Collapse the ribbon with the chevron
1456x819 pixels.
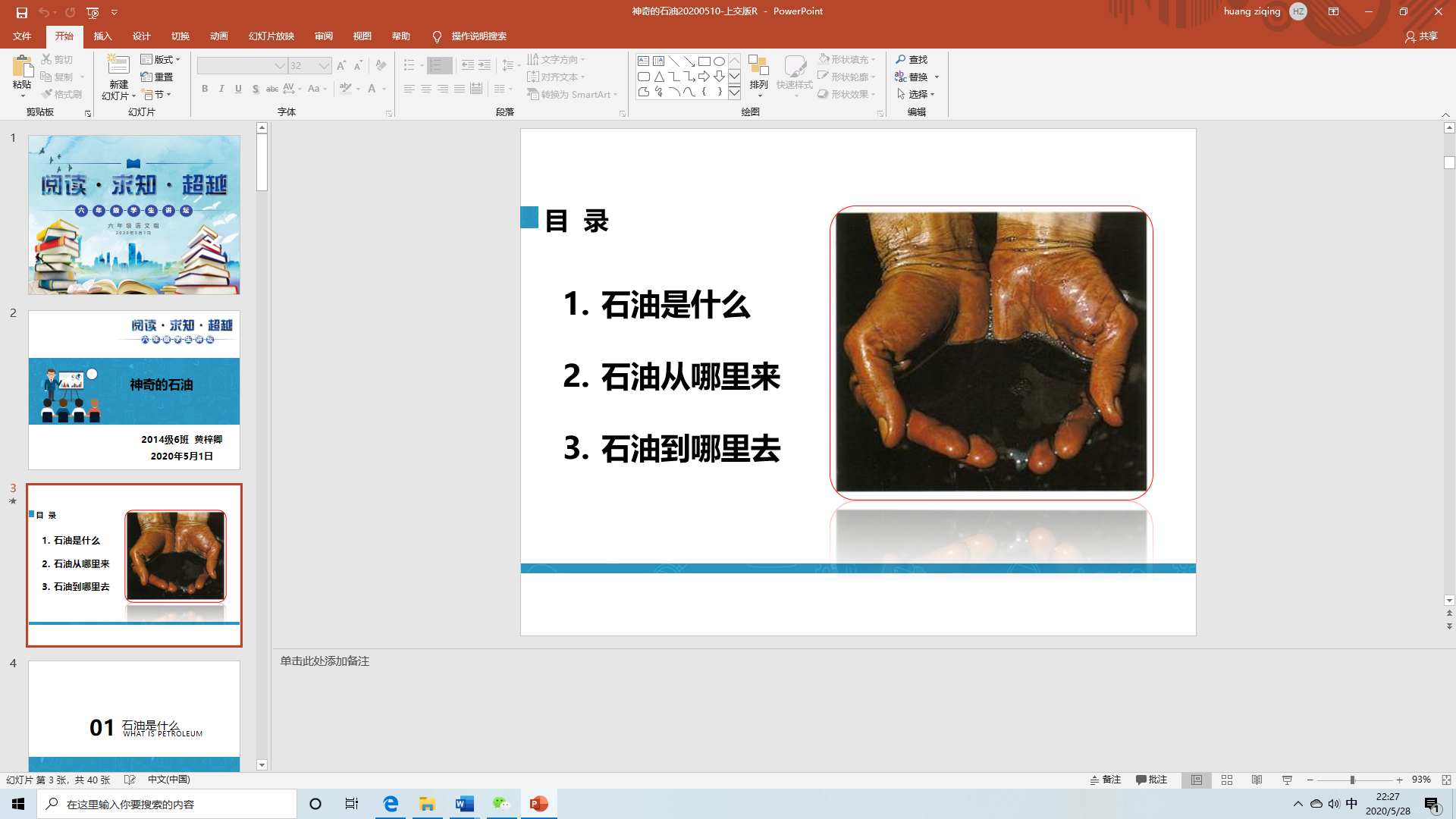coord(1445,115)
